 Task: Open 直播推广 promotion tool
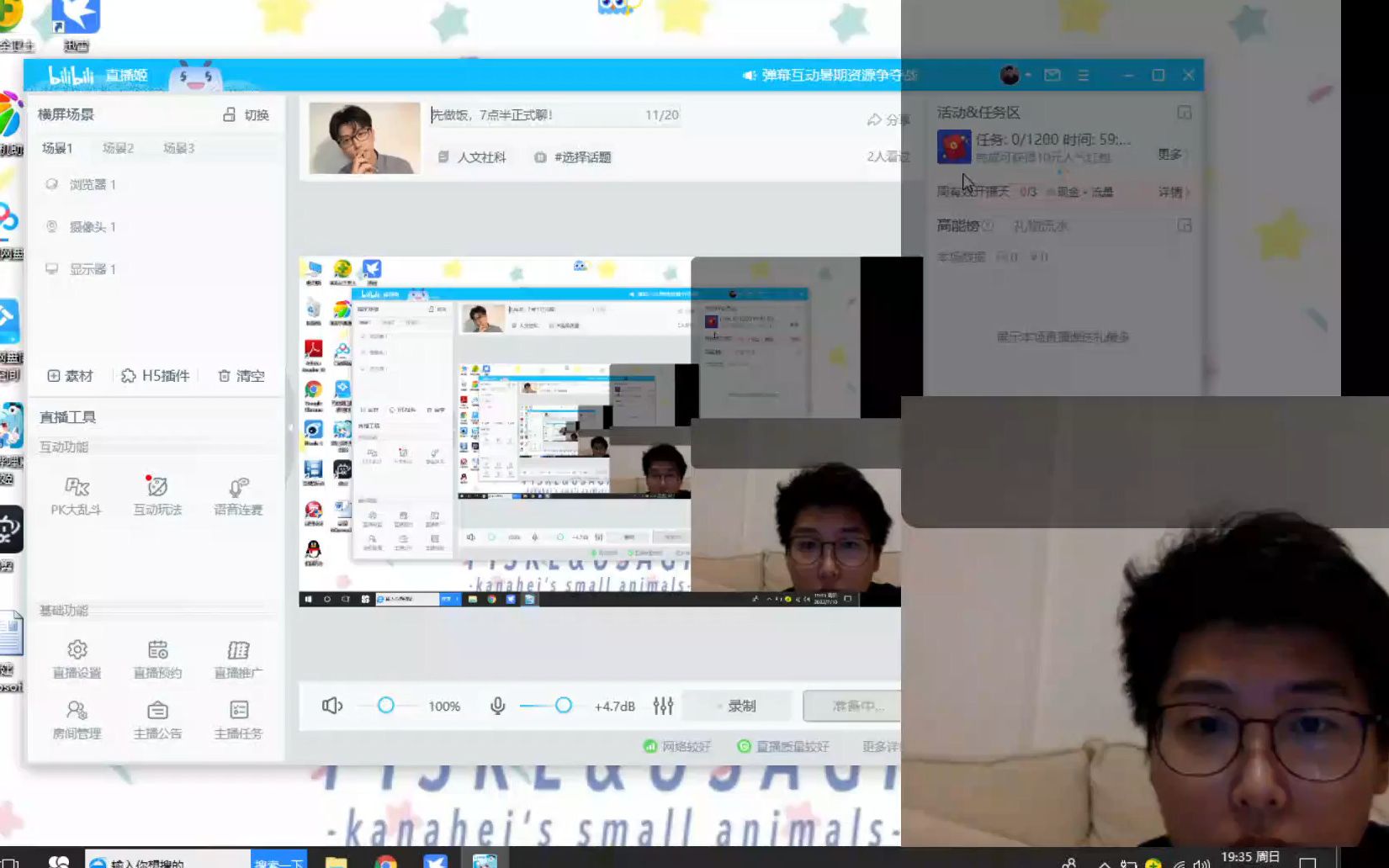[x=238, y=659]
